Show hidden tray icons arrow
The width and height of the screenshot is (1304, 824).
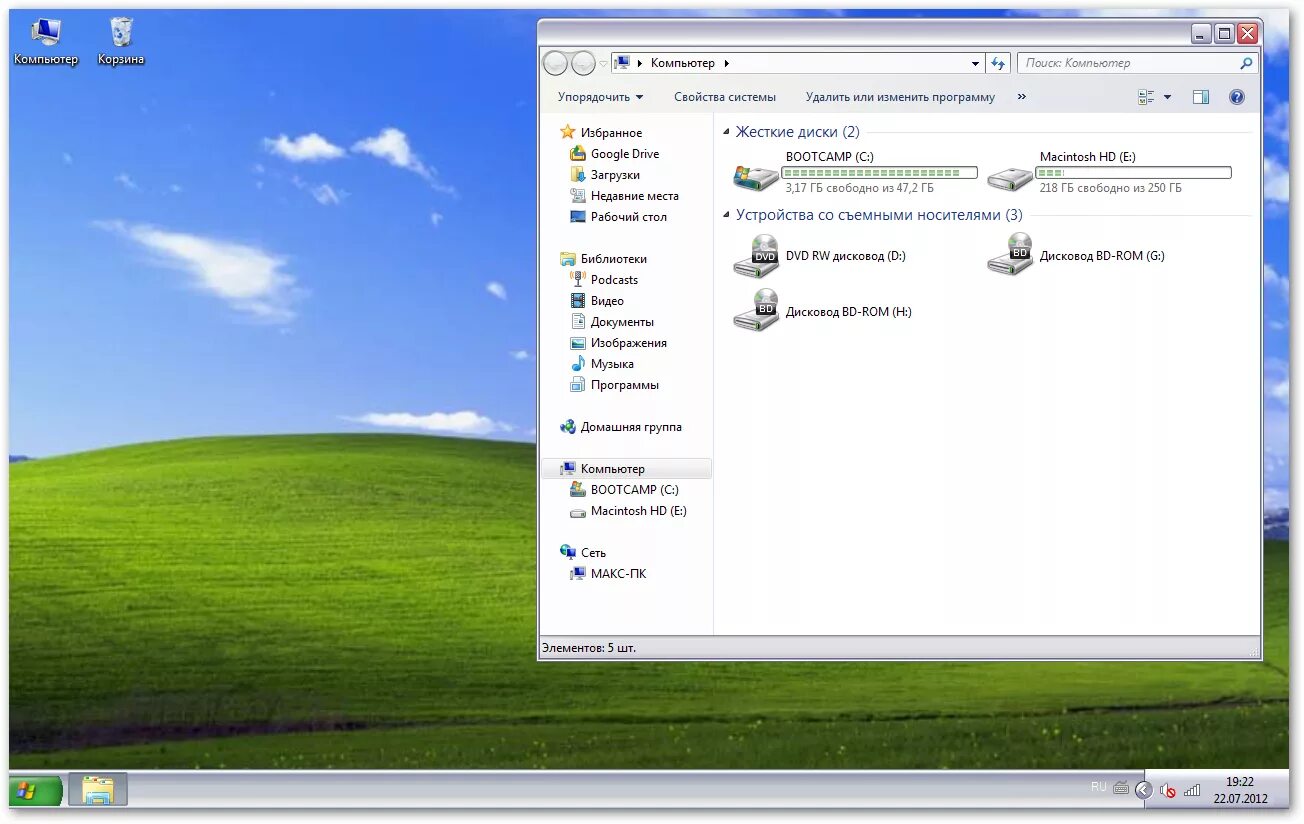click(x=1143, y=790)
